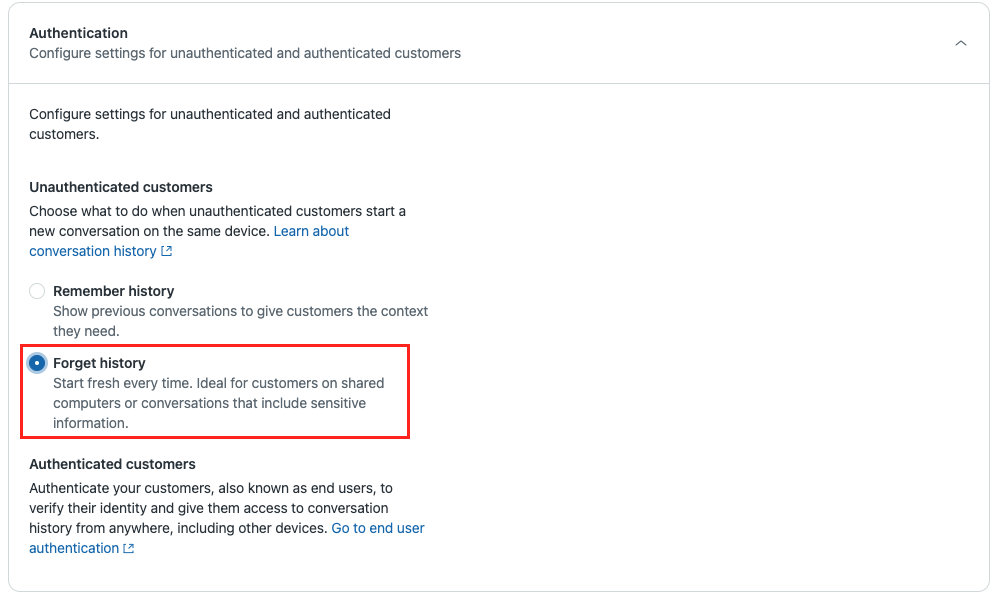The width and height of the screenshot is (1004, 599).
Task: Click external link icon after conversation history
Action: 167,252
